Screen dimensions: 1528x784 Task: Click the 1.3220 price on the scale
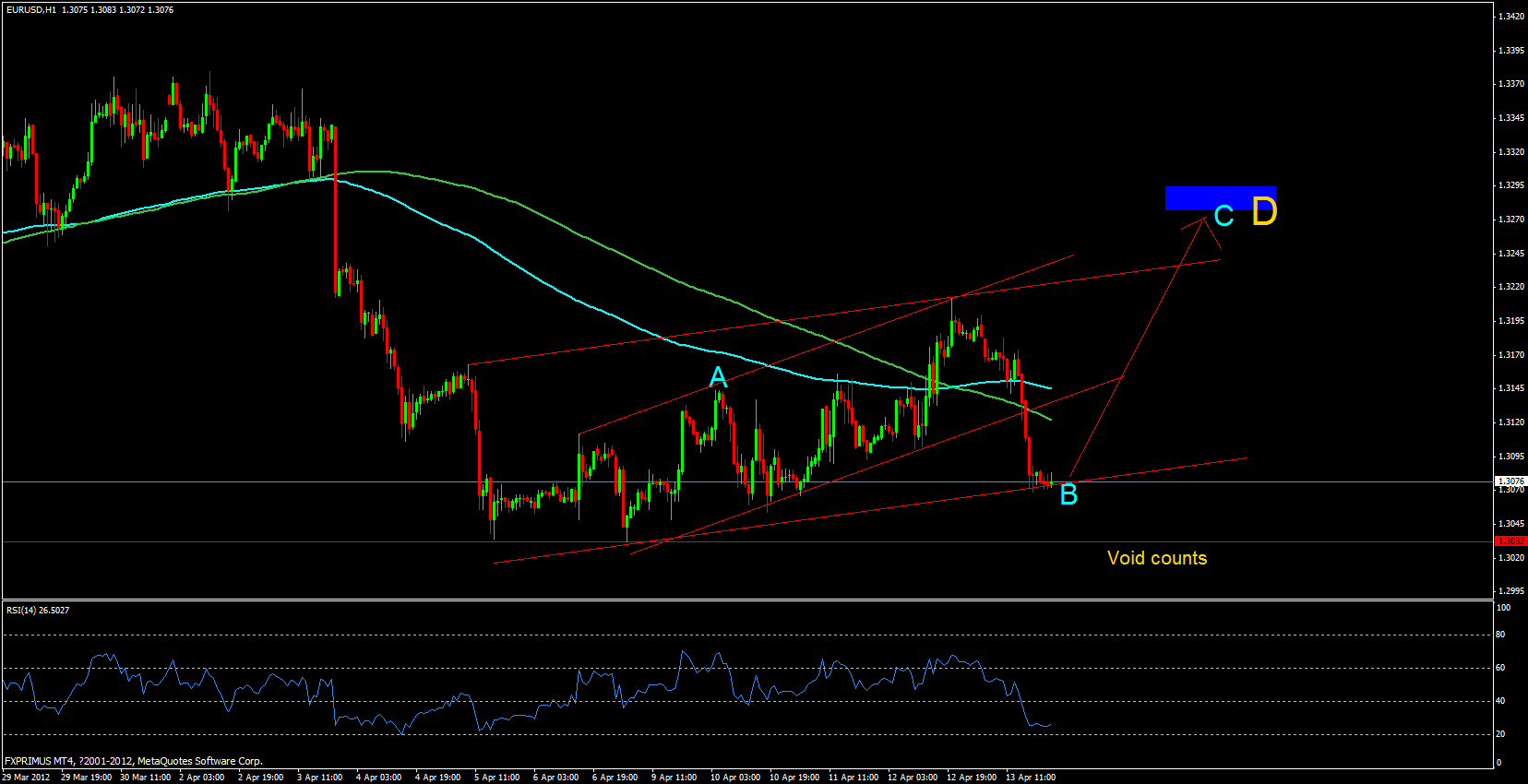point(1510,287)
